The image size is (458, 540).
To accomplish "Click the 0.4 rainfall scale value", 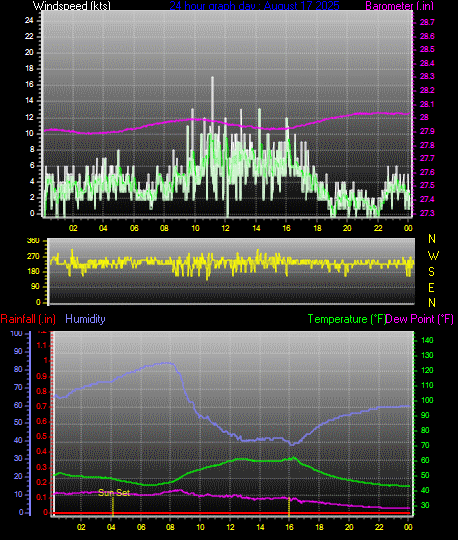I will (42, 451).
